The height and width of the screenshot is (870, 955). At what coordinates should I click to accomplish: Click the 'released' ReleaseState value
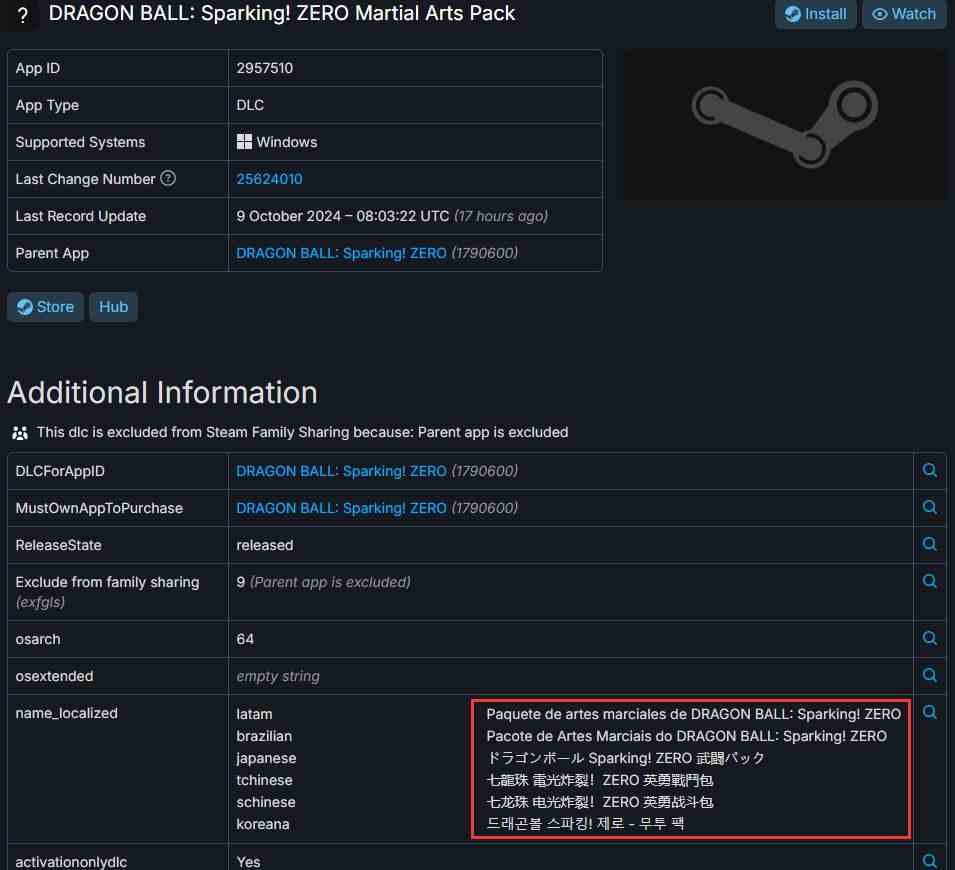coord(264,545)
